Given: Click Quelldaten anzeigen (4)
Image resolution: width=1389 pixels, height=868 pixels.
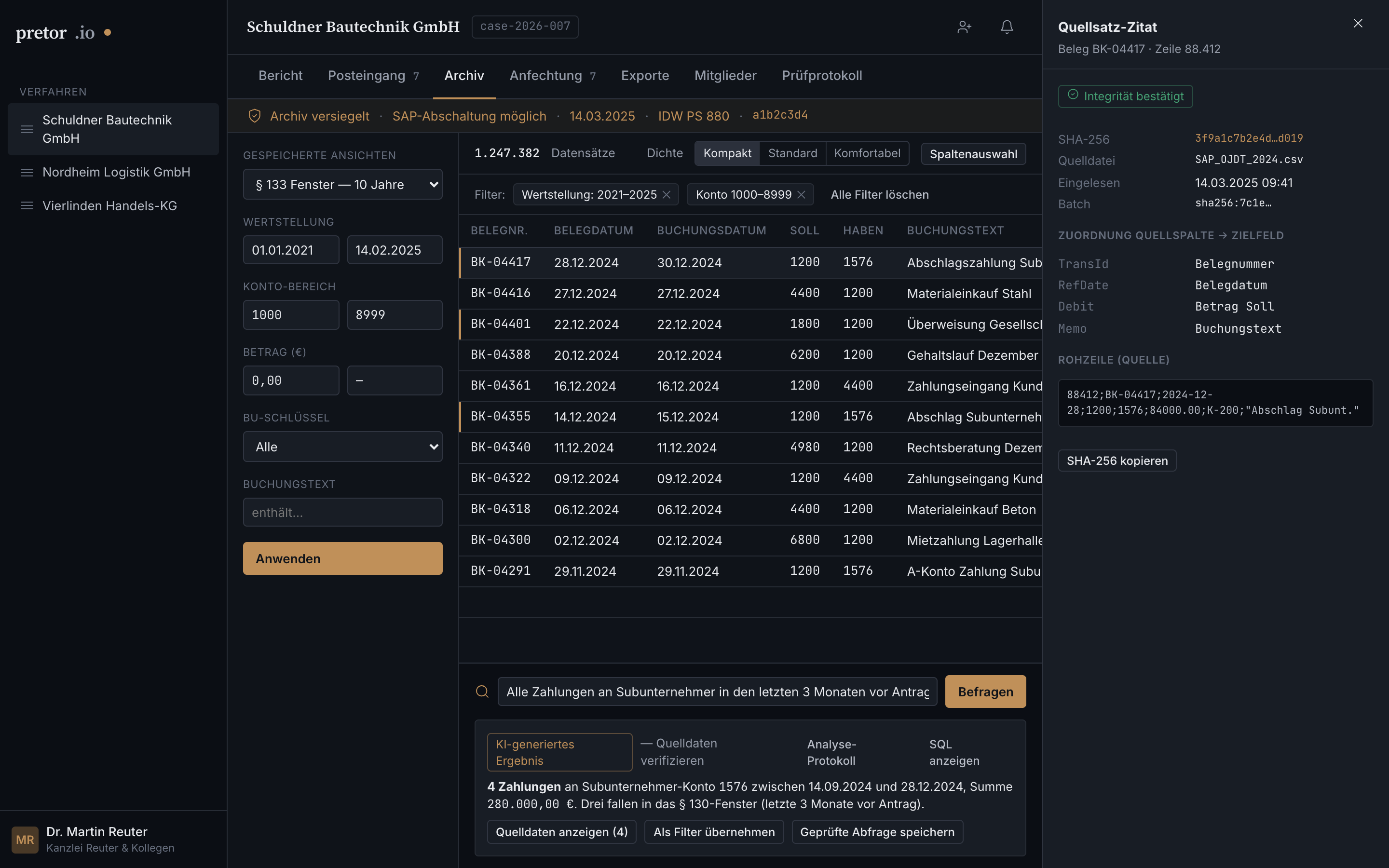Looking at the screenshot, I should click(561, 832).
